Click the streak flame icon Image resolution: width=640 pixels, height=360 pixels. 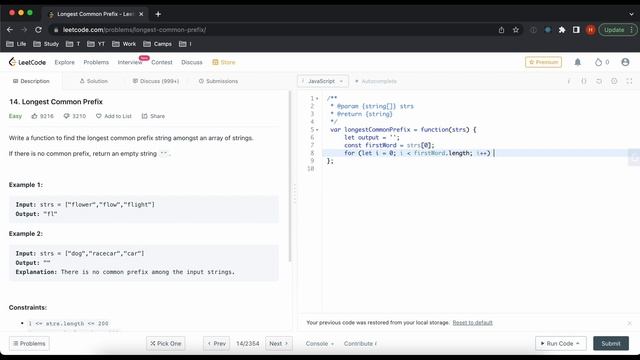pos(598,62)
